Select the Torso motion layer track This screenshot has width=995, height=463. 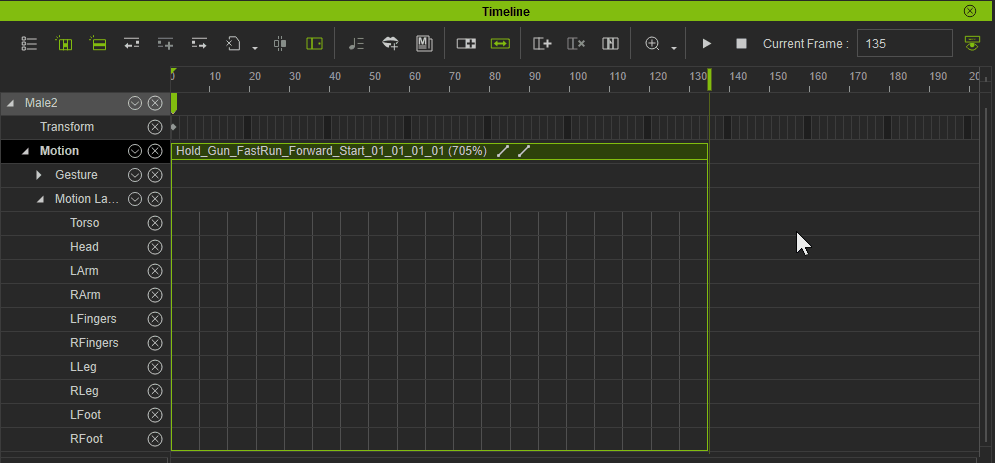85,223
